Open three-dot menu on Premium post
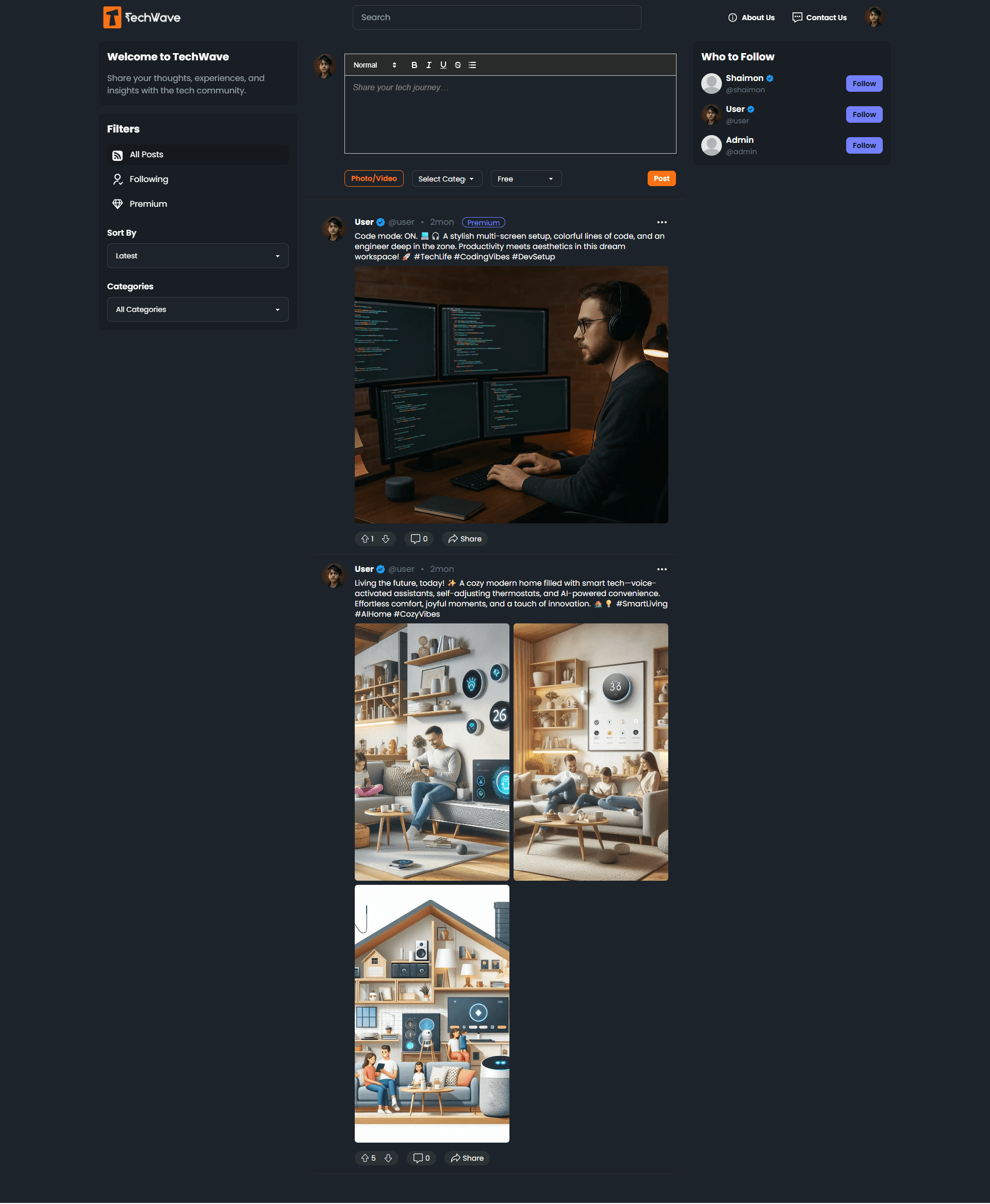 pos(662,222)
